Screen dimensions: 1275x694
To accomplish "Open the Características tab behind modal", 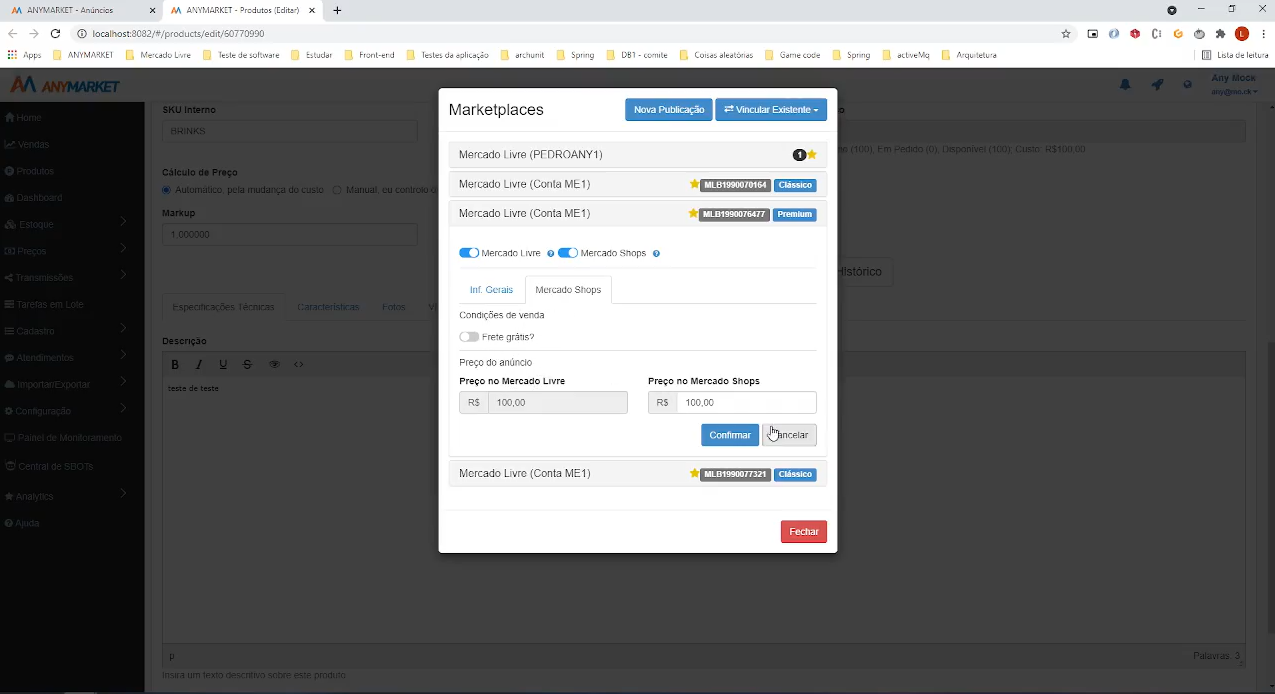I will (x=328, y=307).
